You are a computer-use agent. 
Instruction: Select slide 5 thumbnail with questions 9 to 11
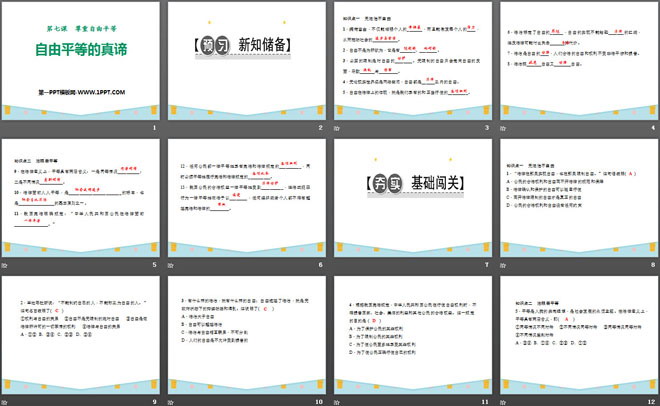tap(82, 197)
